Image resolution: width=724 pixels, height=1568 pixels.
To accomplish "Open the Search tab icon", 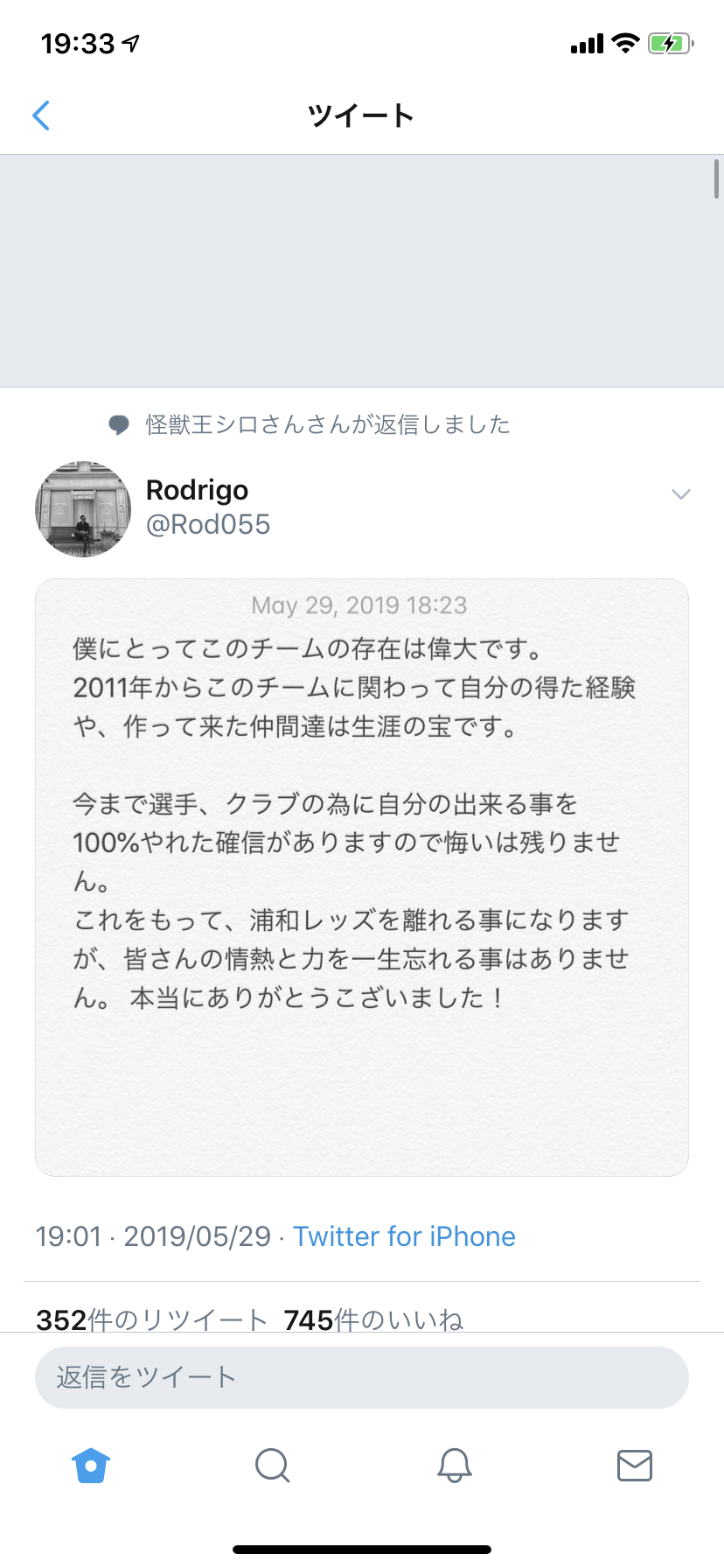I will [272, 1465].
